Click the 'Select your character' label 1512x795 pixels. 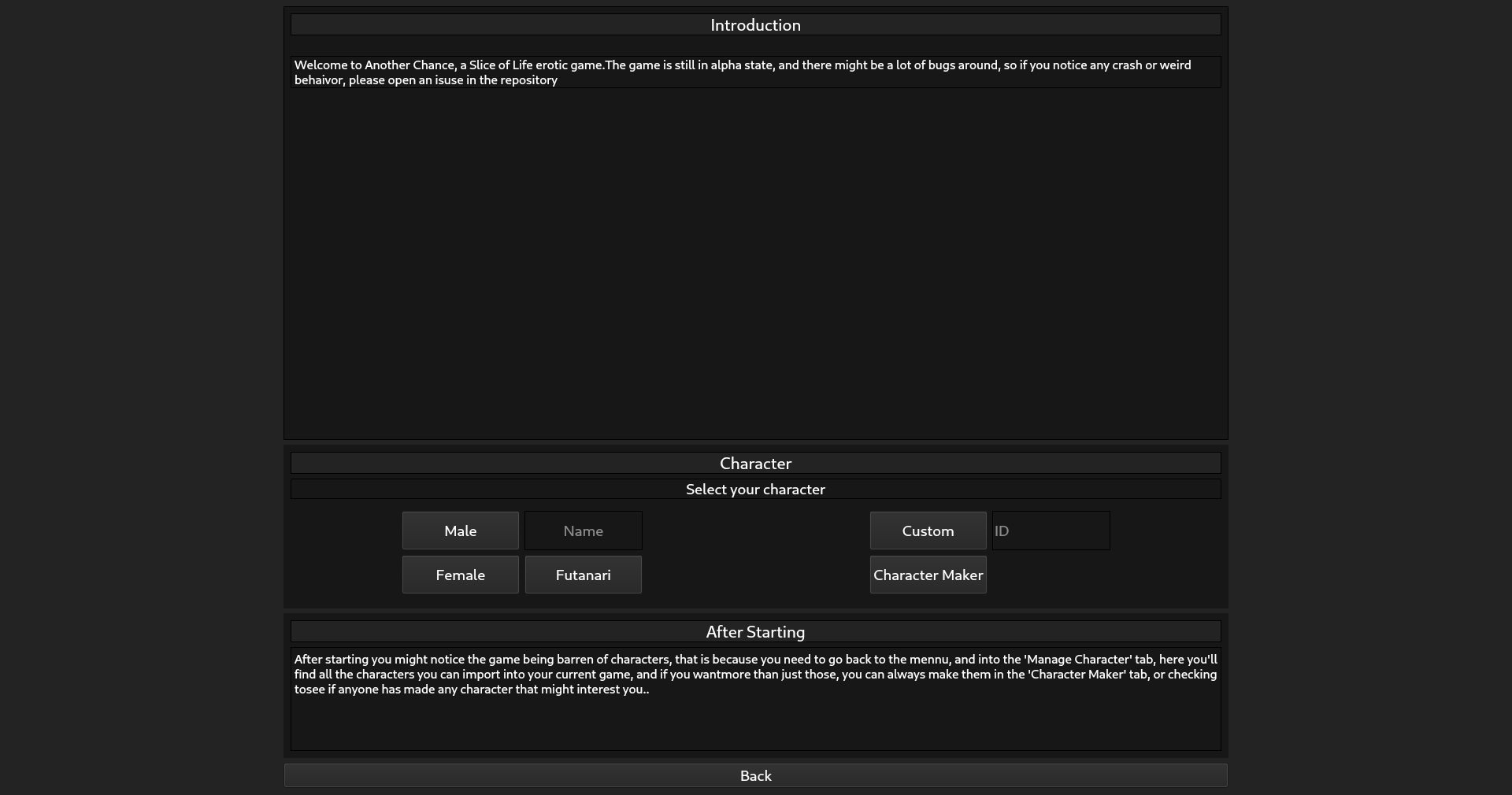click(x=755, y=489)
